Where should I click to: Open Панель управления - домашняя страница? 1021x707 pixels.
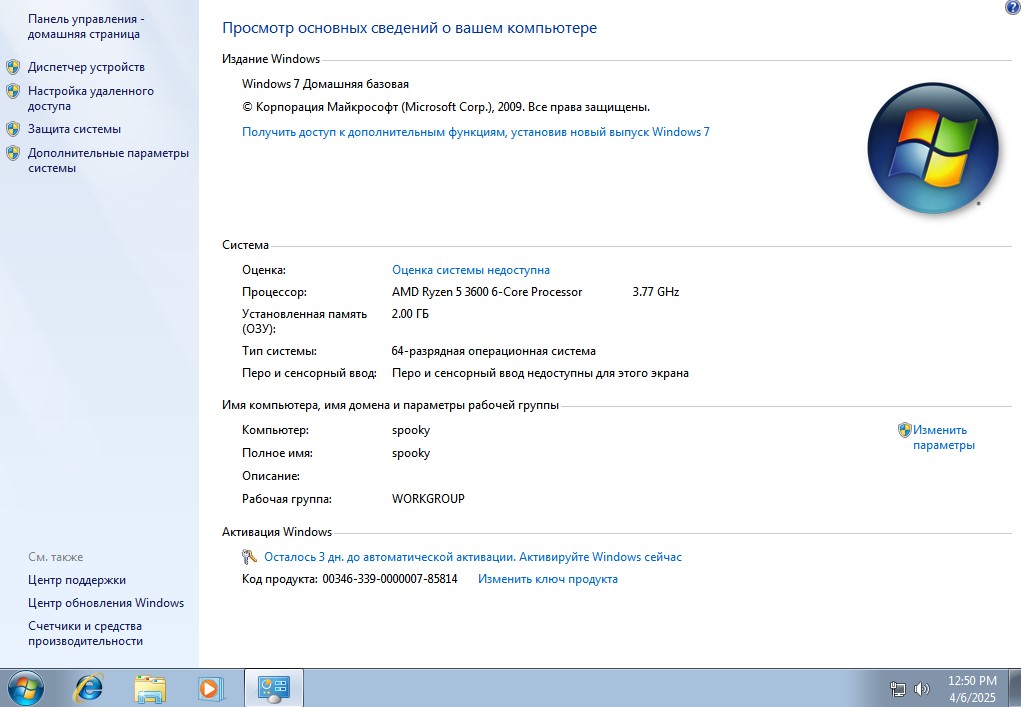[x=86, y=27]
